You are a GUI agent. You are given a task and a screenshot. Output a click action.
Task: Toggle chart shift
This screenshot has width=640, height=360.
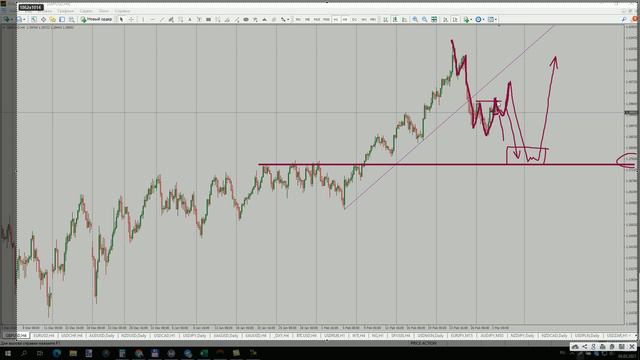click(455, 19)
